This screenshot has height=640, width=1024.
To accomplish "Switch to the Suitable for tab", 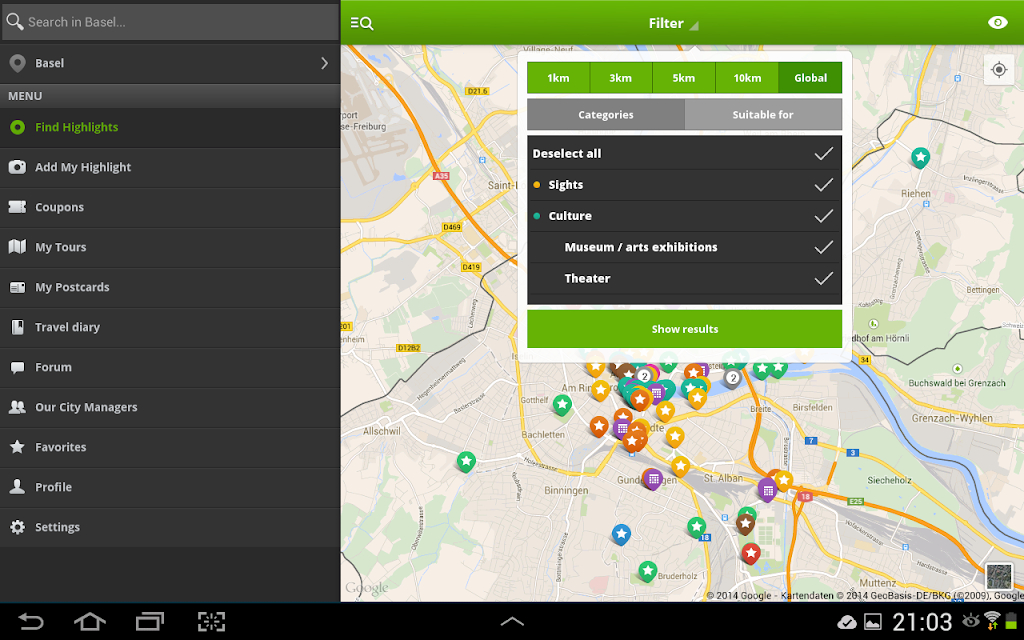I will click(x=763, y=114).
